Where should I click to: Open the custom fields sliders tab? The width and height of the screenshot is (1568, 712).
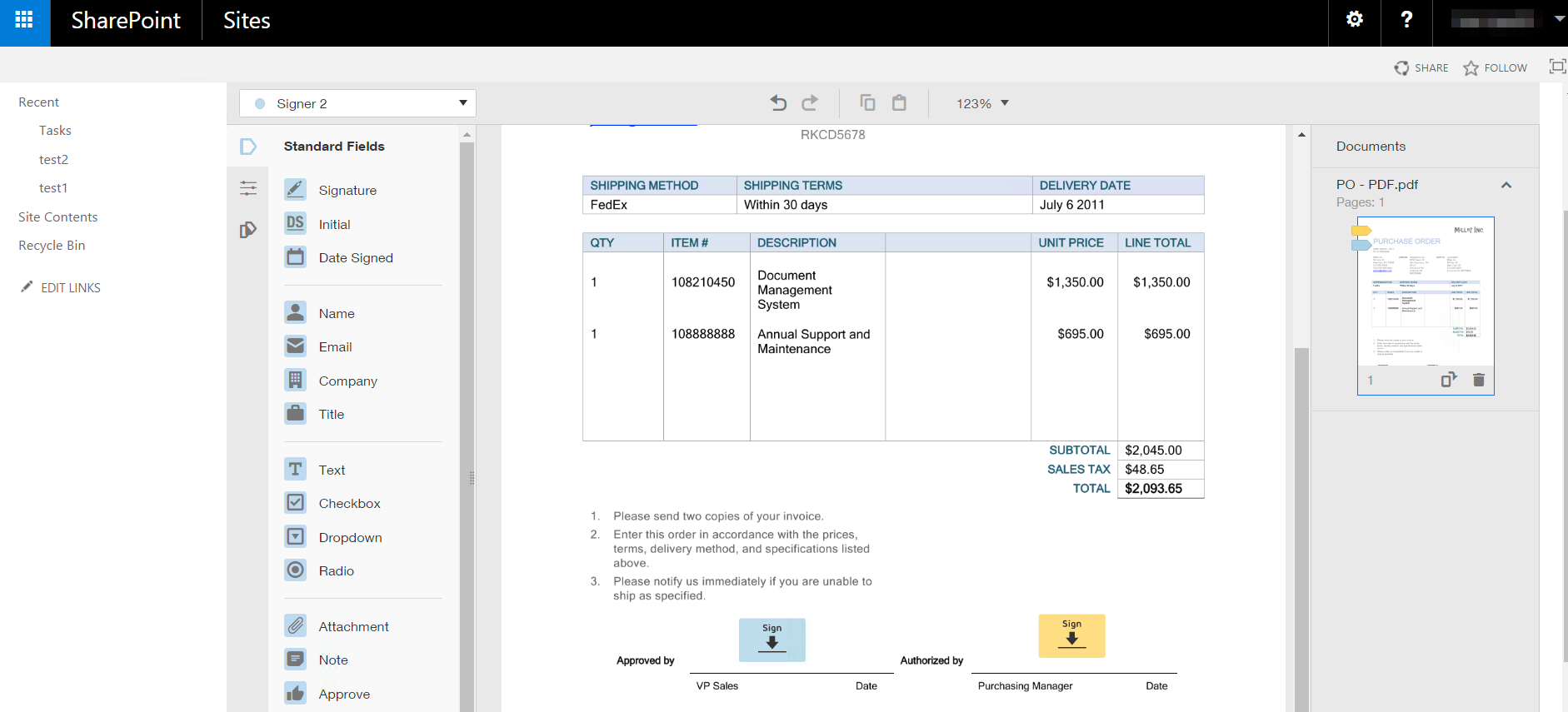[248, 188]
